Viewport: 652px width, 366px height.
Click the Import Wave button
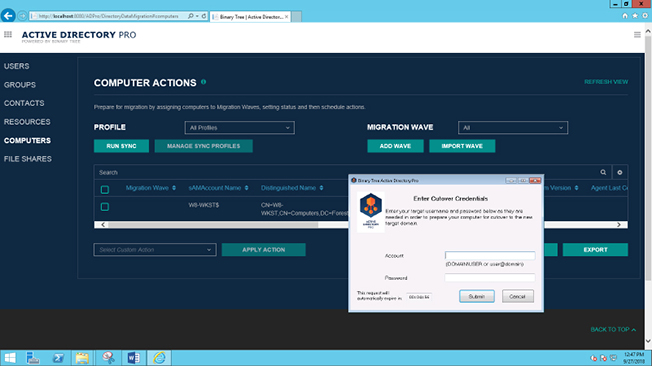point(462,146)
